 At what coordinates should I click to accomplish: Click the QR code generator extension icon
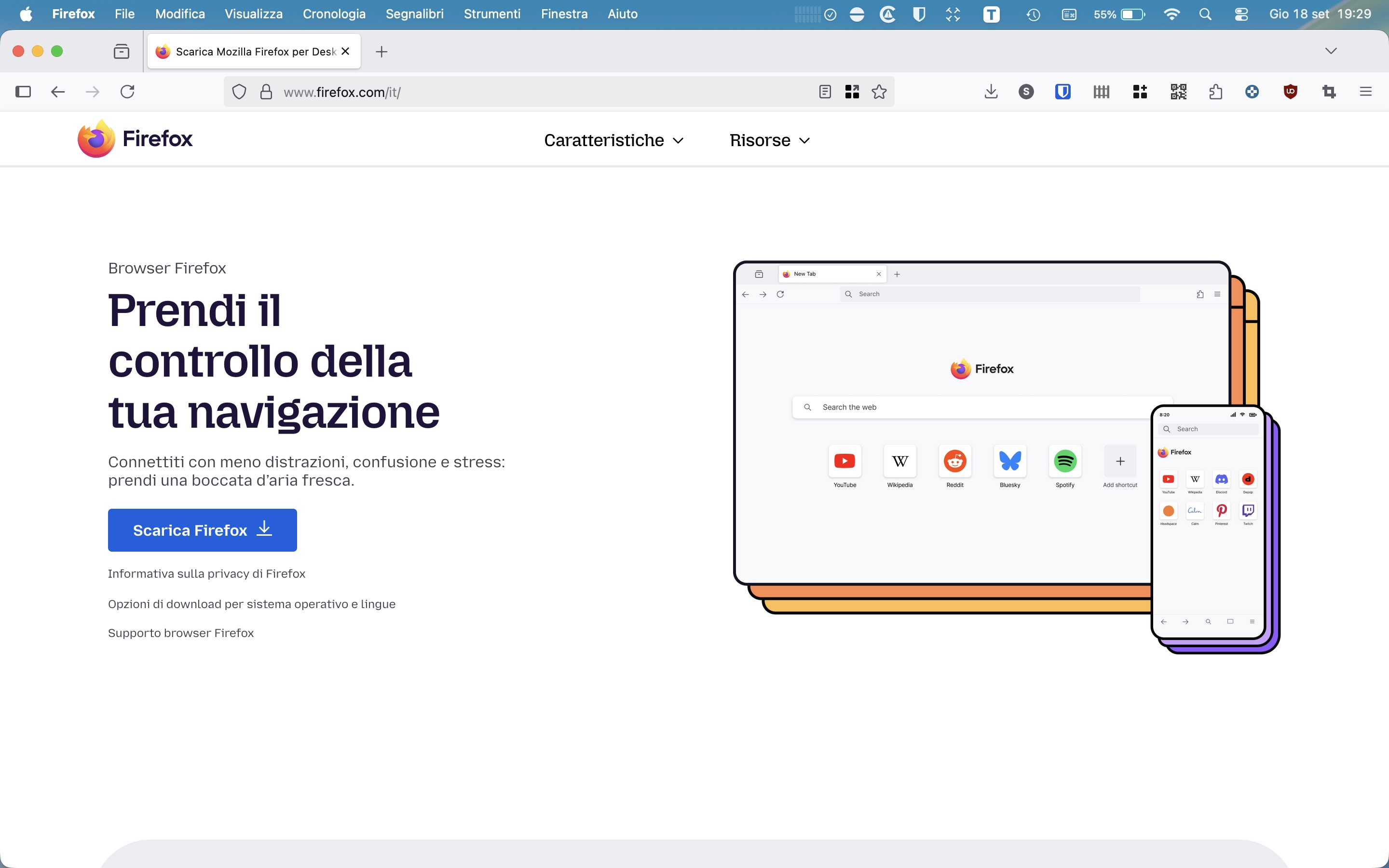(x=1178, y=92)
